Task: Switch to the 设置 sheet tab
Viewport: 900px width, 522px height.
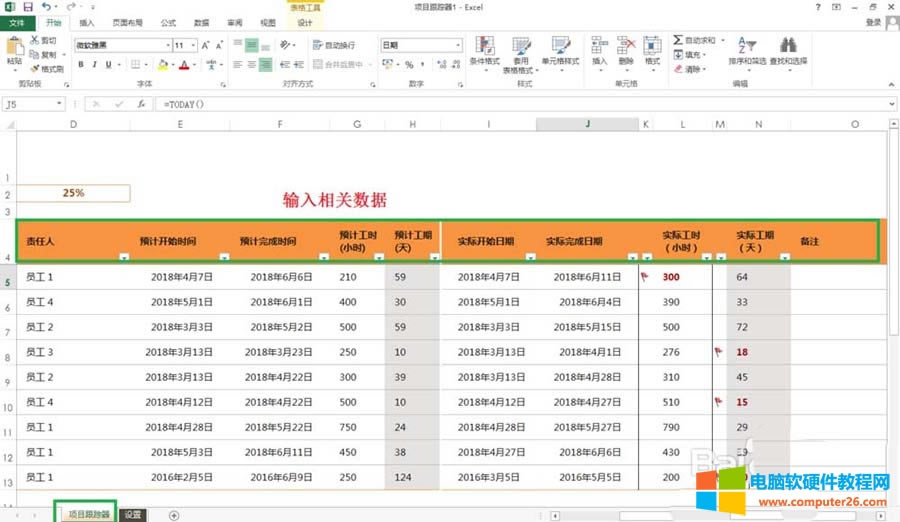Action: [x=133, y=515]
